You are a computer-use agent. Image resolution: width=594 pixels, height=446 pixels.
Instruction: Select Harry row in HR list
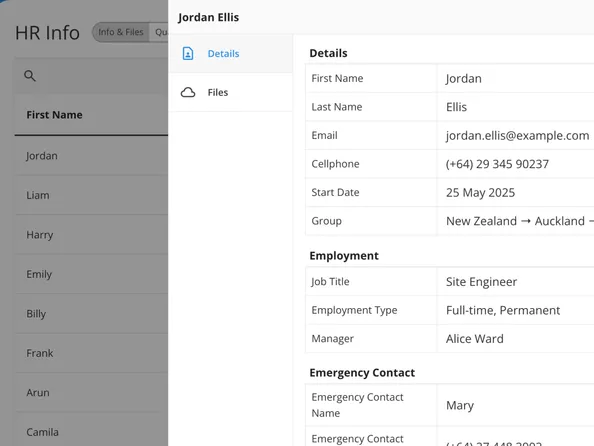point(91,235)
